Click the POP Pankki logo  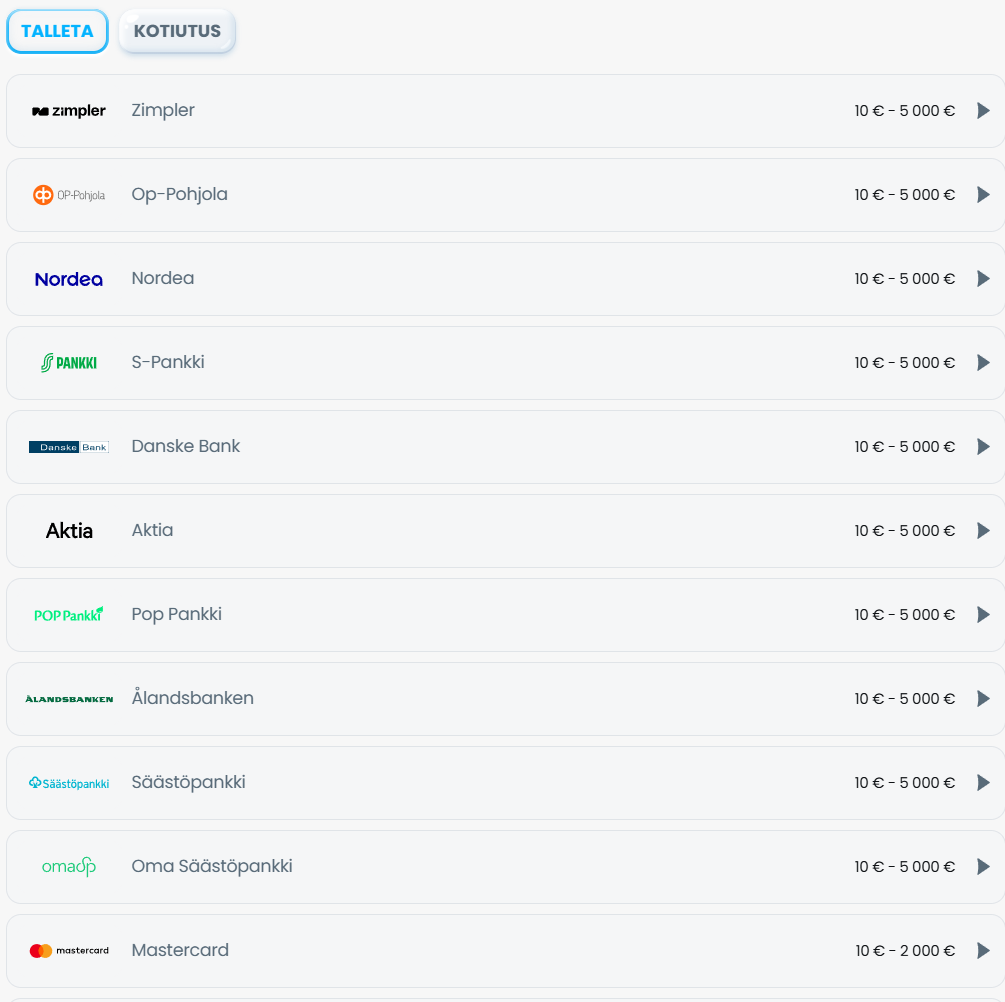tap(69, 615)
